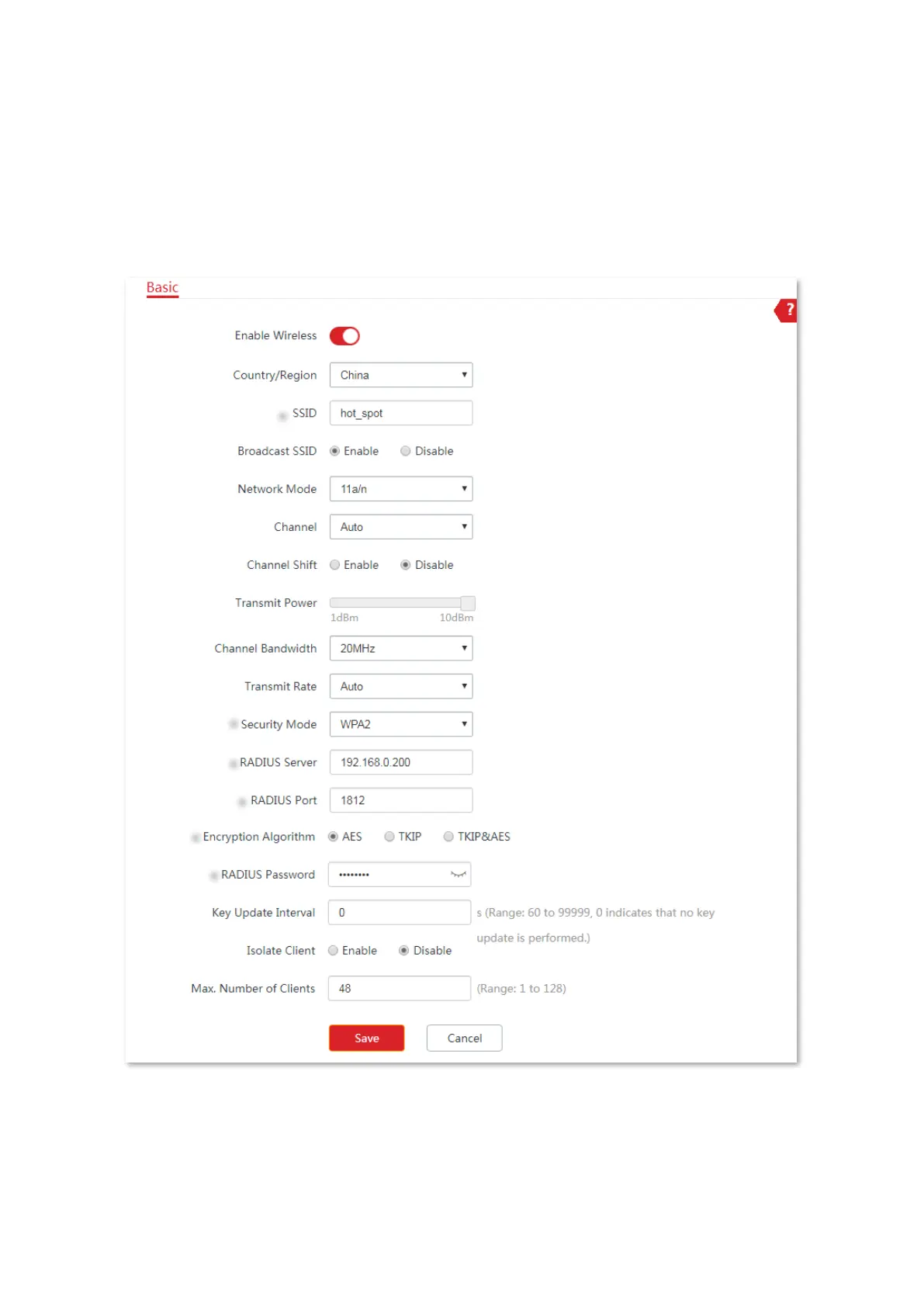Open the Network Mode dropdown showing 11a/n

(x=401, y=489)
